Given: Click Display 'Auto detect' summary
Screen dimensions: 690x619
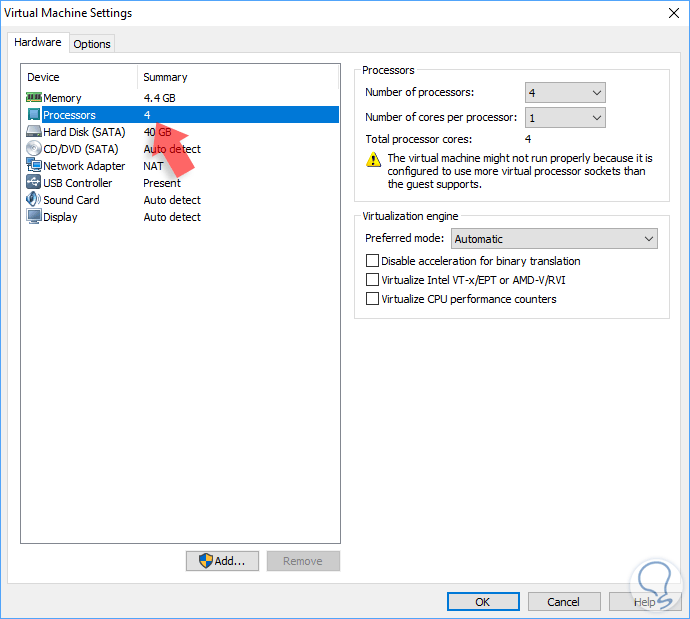Looking at the screenshot, I should (172, 217).
